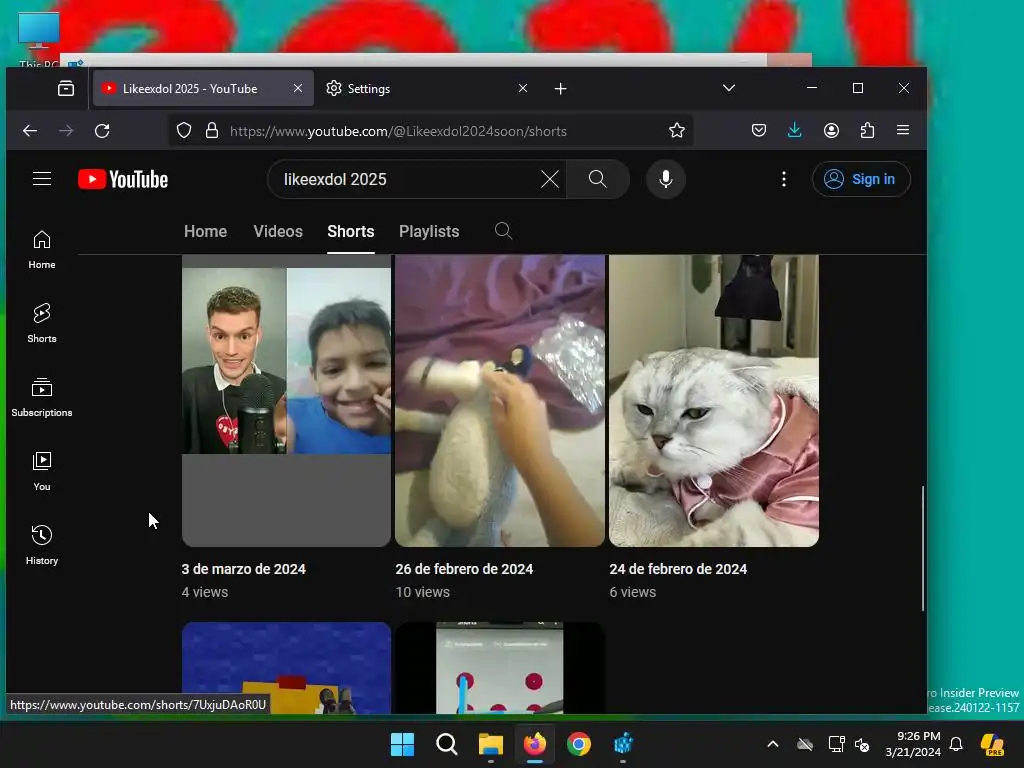Open File Explorer from the taskbar

pyautogui.click(x=490, y=744)
